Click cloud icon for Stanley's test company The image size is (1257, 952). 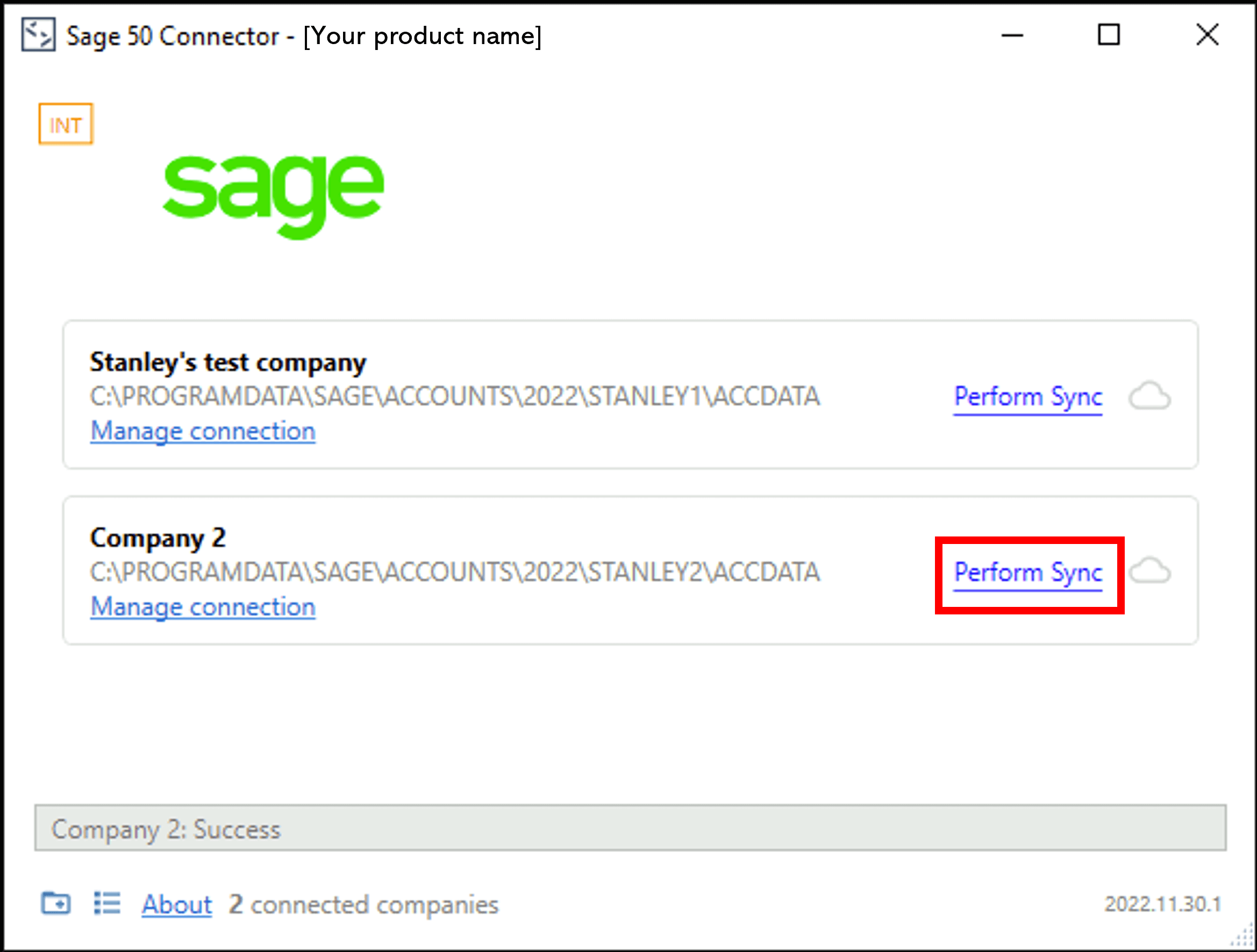pos(1149,396)
